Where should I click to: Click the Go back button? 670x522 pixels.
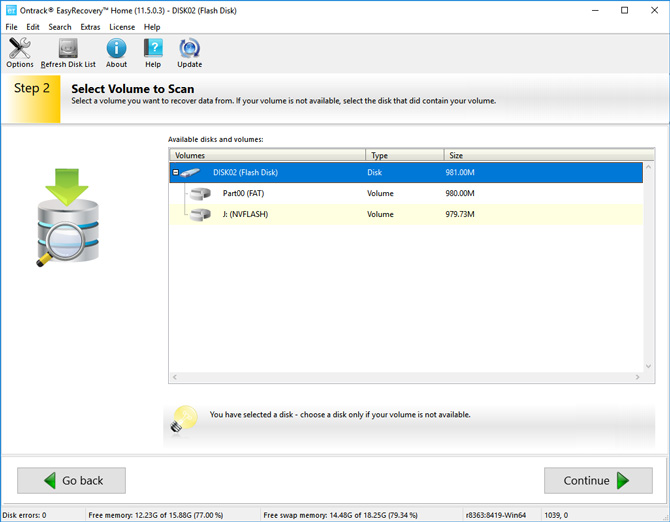(x=71, y=481)
